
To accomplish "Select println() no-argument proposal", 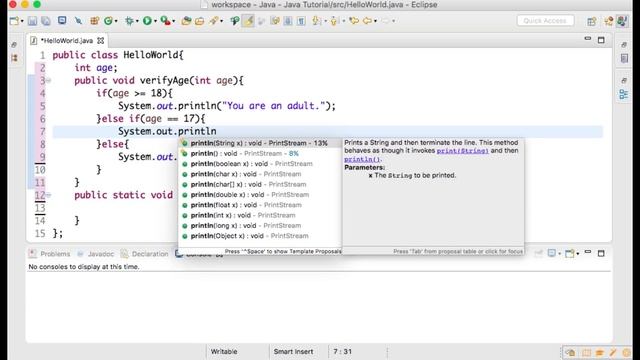I will pyautogui.click(x=260, y=153).
